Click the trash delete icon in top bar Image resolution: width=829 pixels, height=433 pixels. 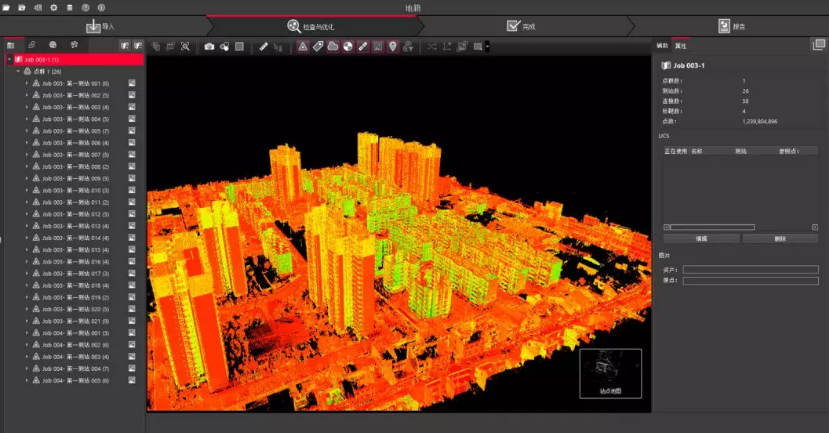click(70, 7)
